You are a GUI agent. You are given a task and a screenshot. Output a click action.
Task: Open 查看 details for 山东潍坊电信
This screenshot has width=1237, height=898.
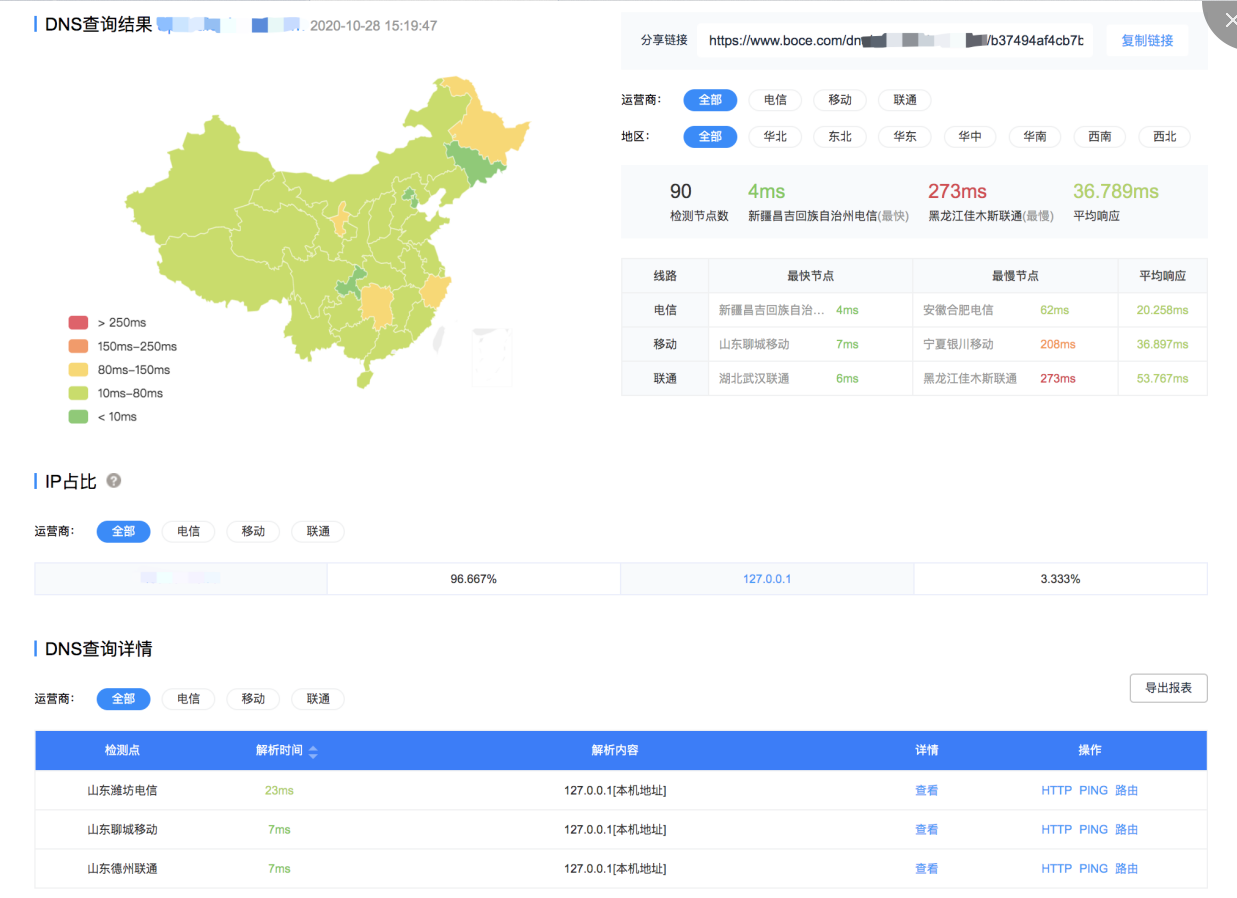point(926,791)
